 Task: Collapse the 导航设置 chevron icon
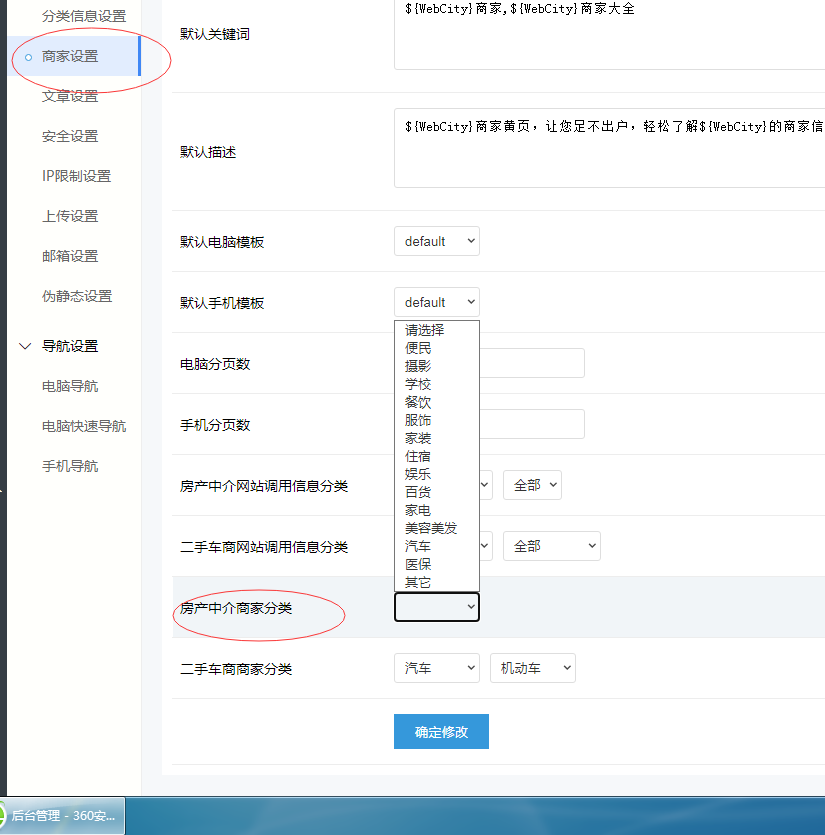click(x=26, y=346)
